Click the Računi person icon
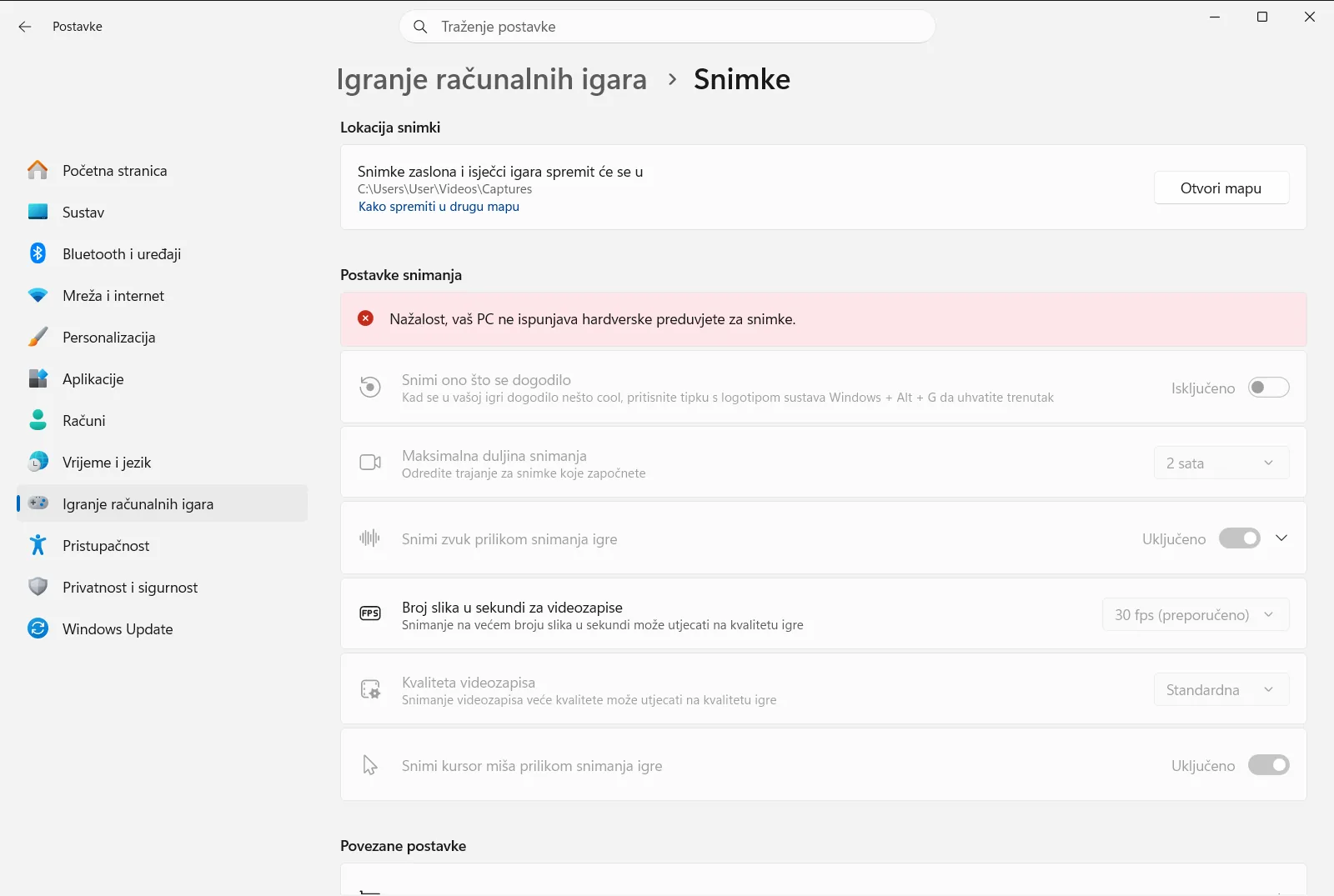This screenshot has width=1334, height=896. click(x=38, y=420)
